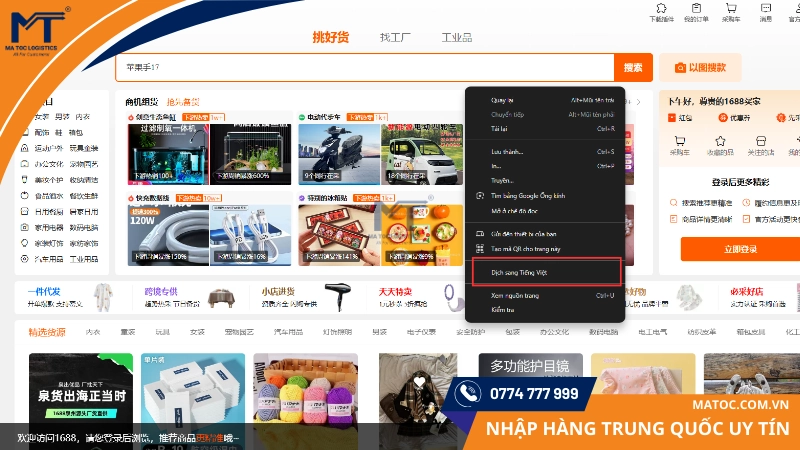Click the 家用电器 category row icon
Screen dimensions: 800x450
24,227
